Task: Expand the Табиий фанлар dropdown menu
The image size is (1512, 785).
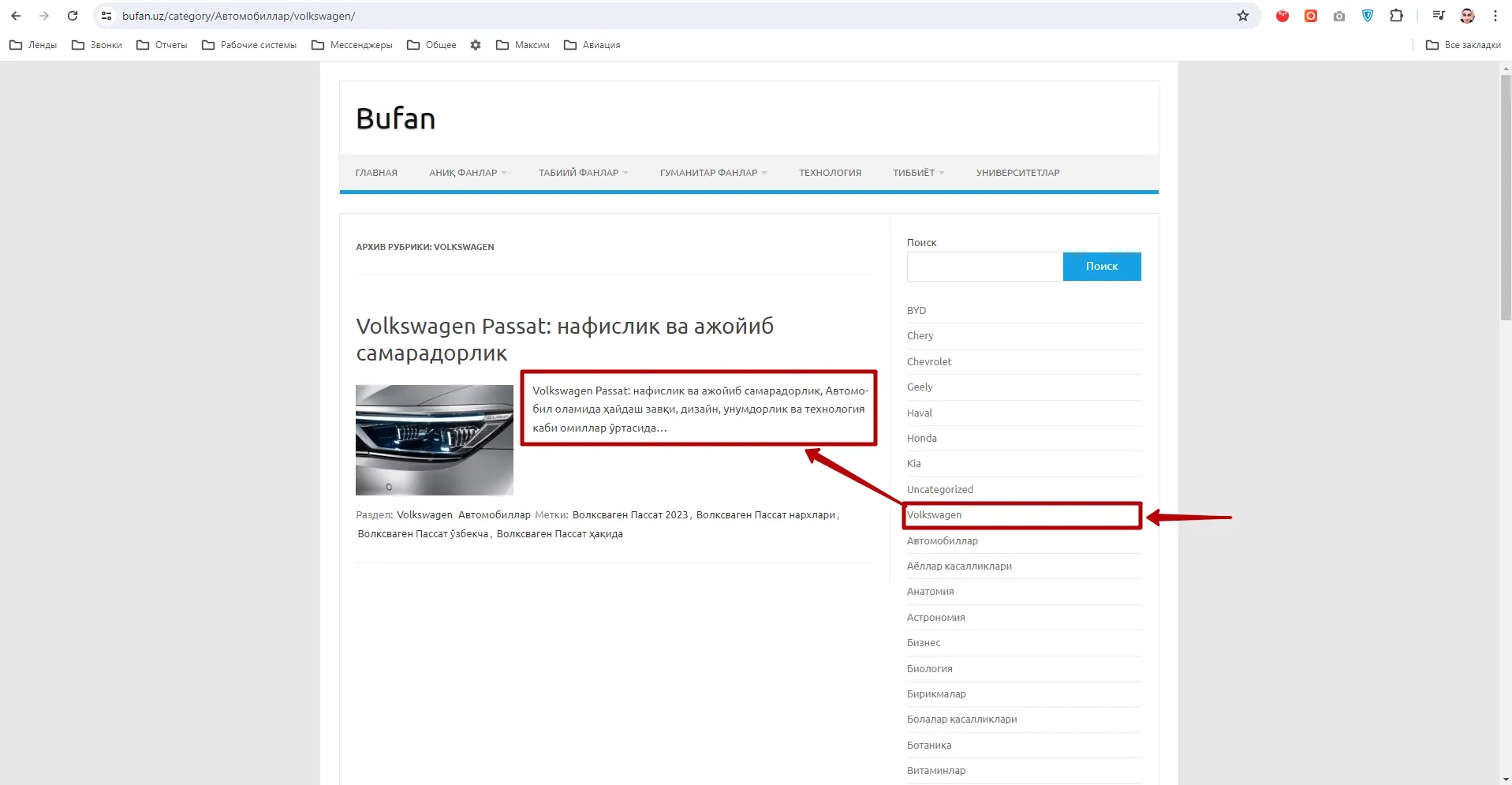Action: click(582, 173)
